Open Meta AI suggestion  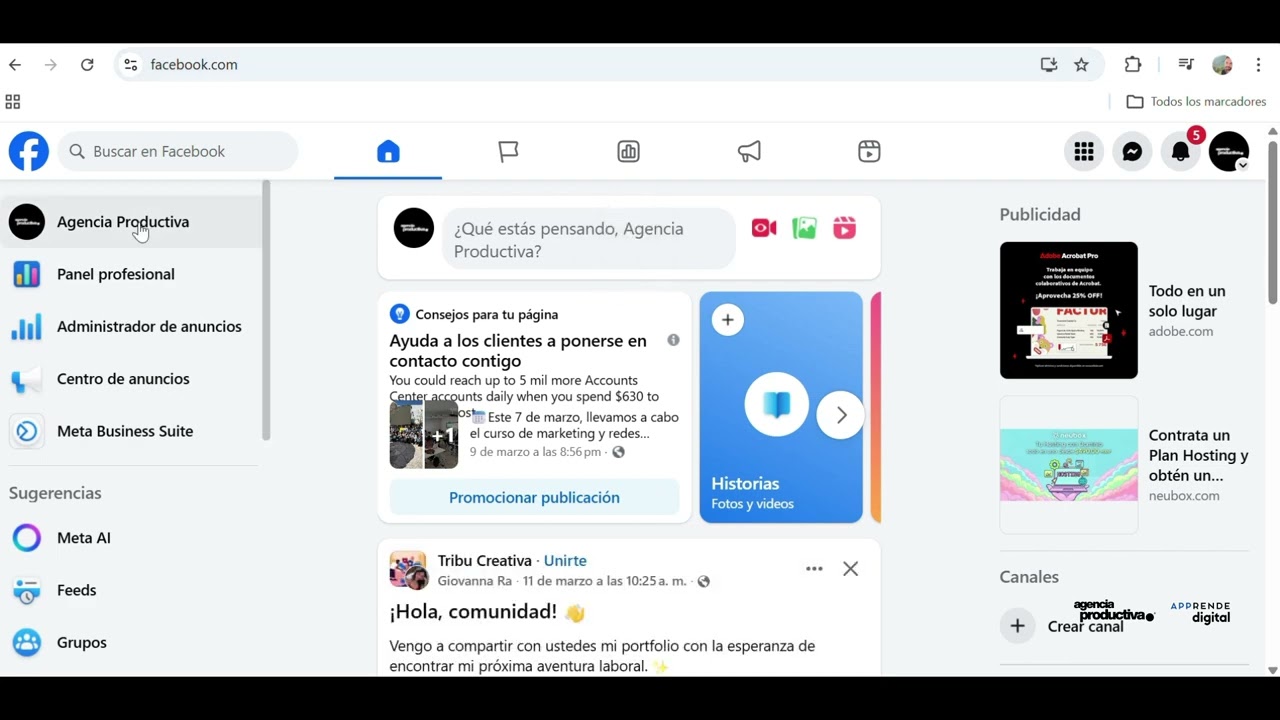tap(131, 538)
